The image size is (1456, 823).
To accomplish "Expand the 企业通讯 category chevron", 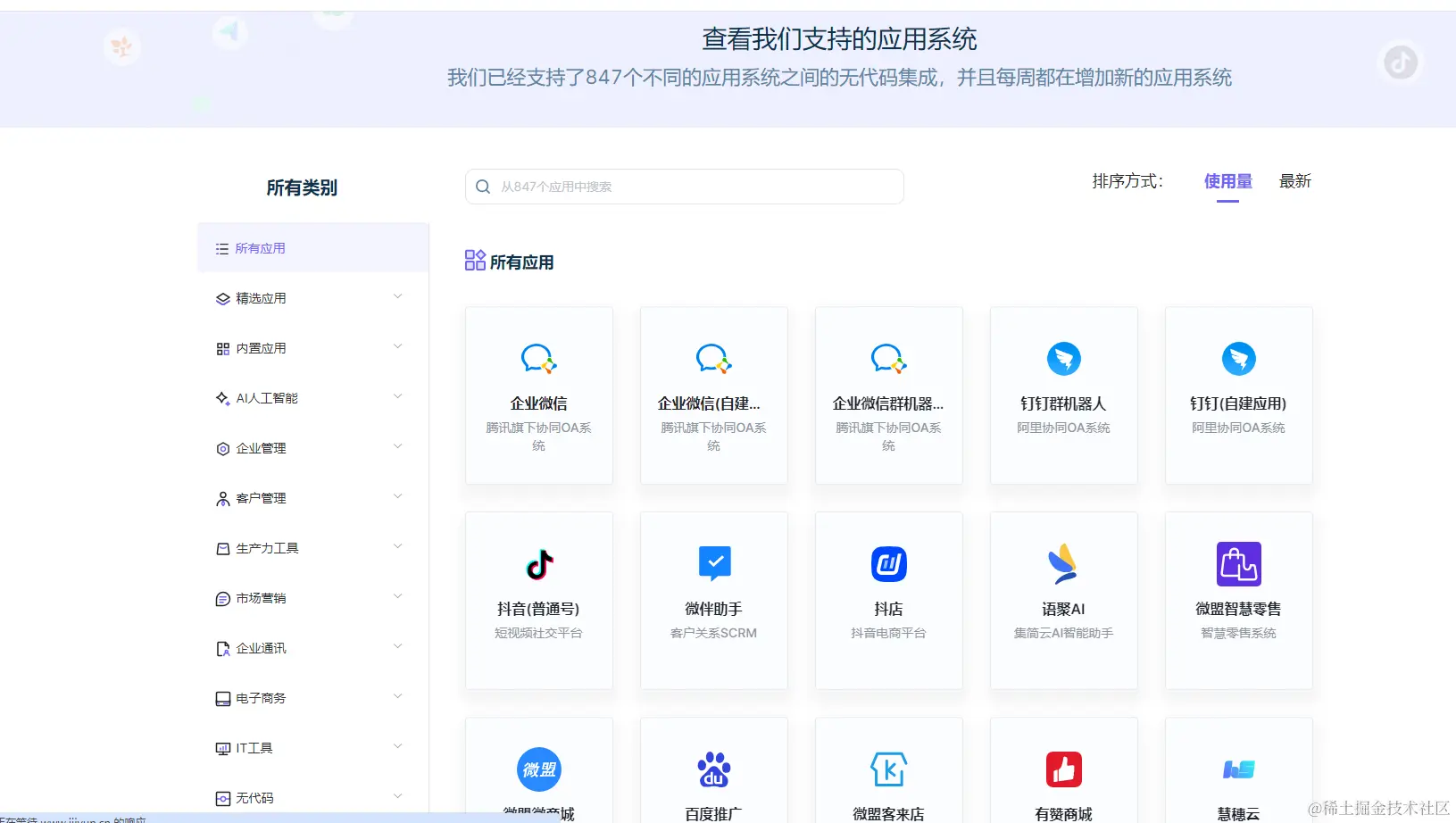I will pyautogui.click(x=398, y=646).
